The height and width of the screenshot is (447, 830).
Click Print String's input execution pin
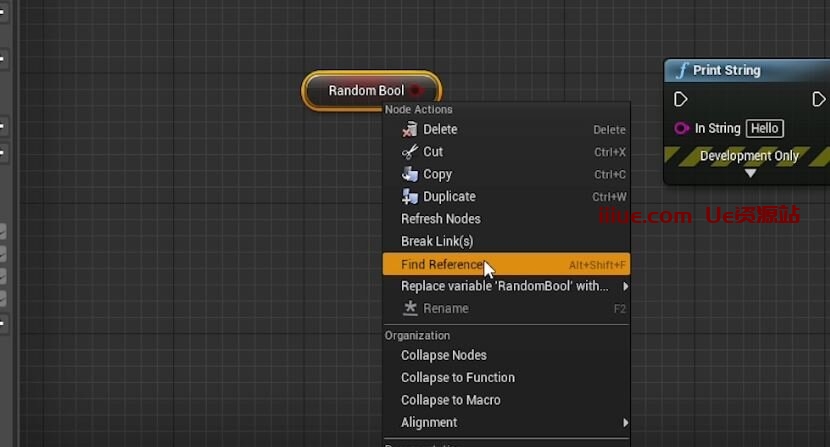[681, 100]
